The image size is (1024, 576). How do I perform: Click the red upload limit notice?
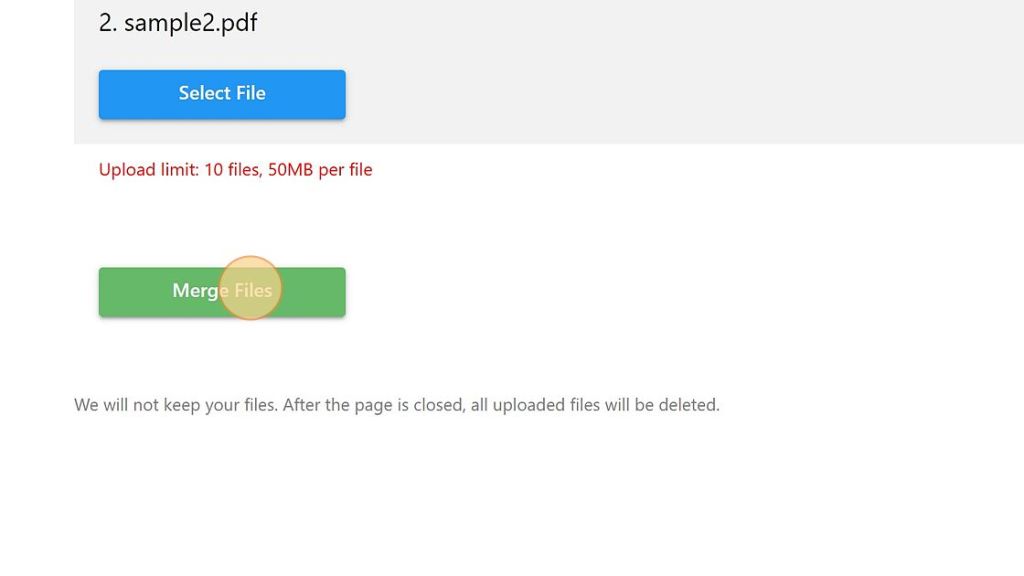click(235, 170)
